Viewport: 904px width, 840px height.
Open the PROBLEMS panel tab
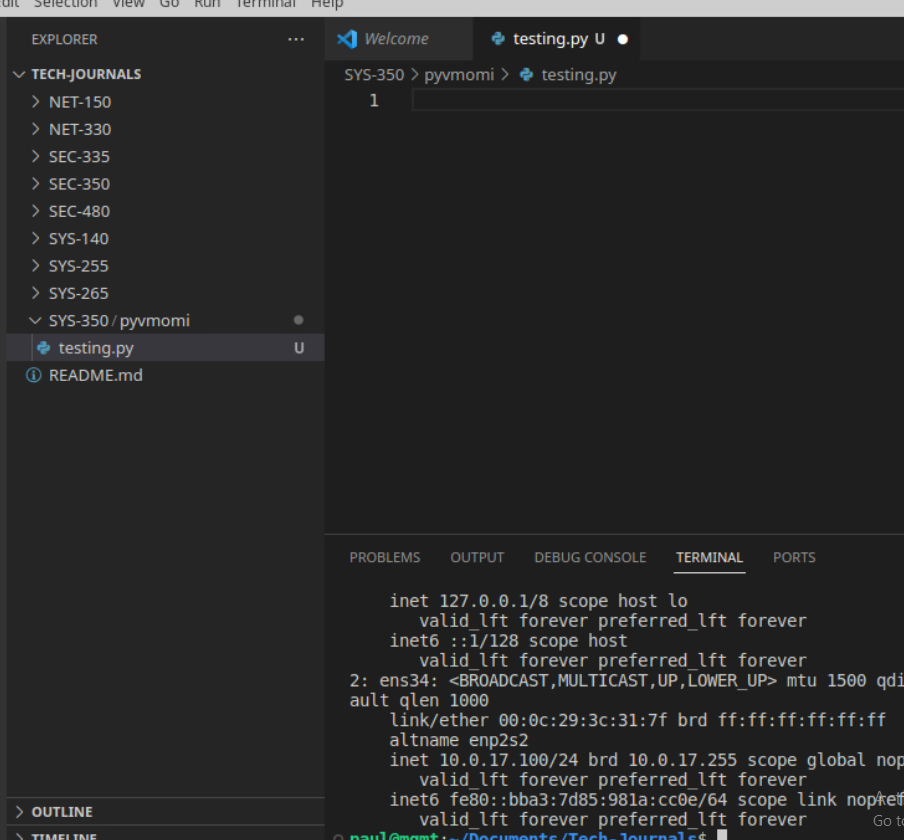tap(384, 558)
